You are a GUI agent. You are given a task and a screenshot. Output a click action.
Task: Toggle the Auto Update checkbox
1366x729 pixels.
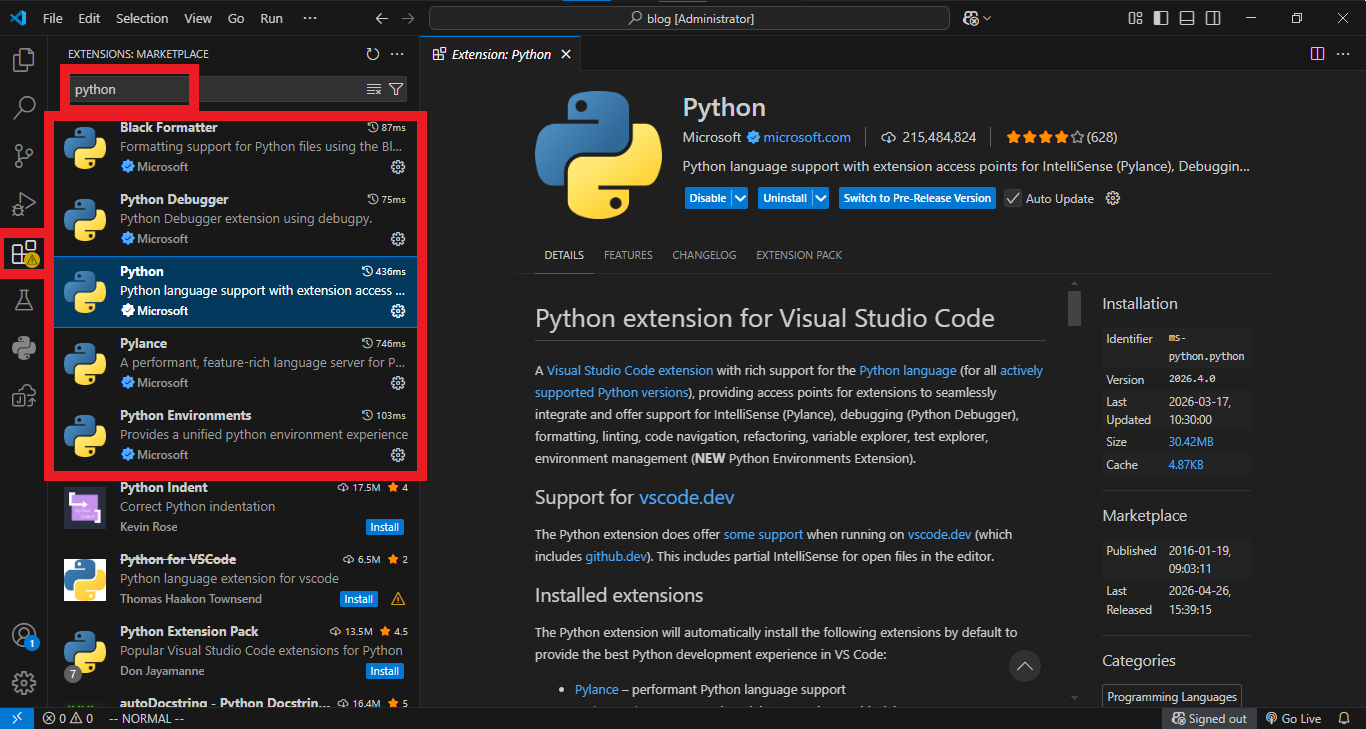coord(1013,198)
